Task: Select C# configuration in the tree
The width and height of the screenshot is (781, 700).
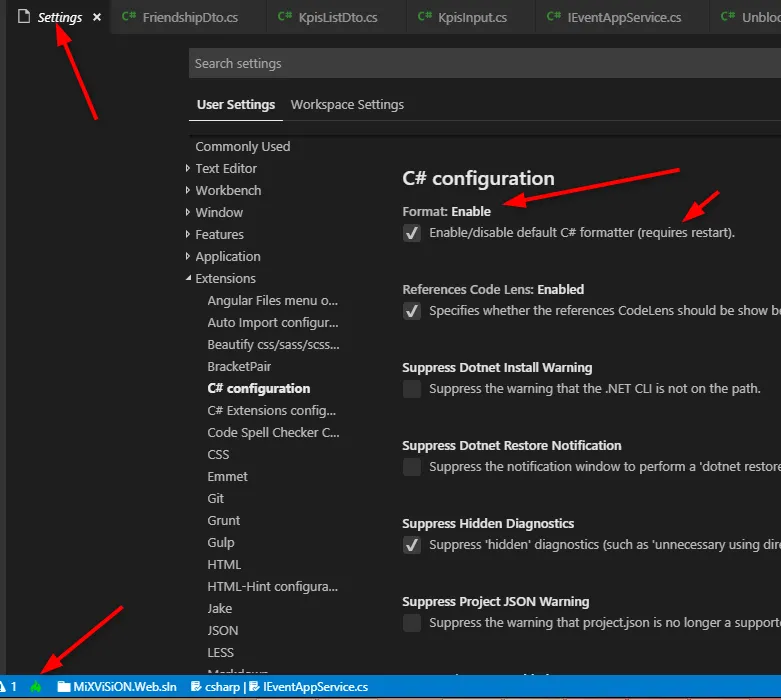Action: click(x=259, y=388)
